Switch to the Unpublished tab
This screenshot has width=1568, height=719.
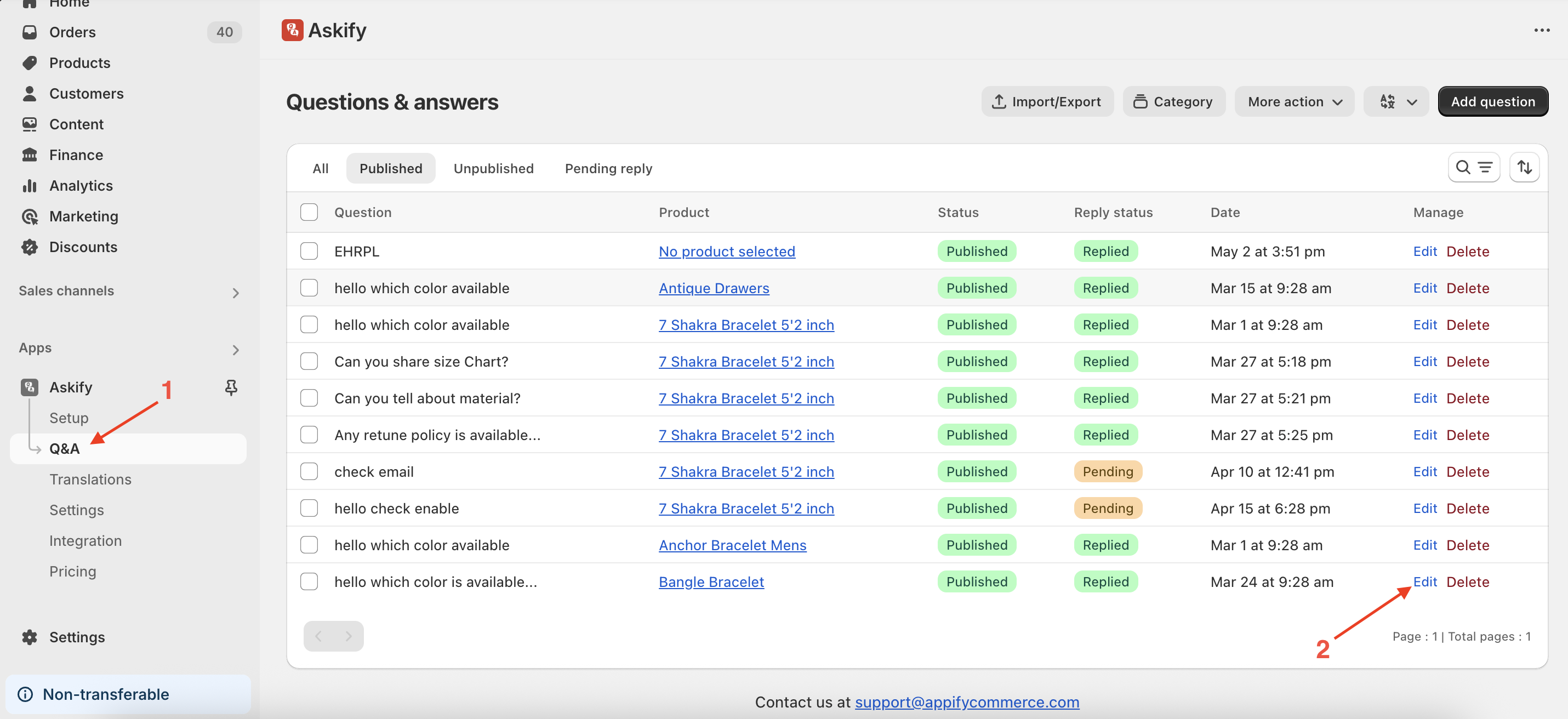[493, 169]
